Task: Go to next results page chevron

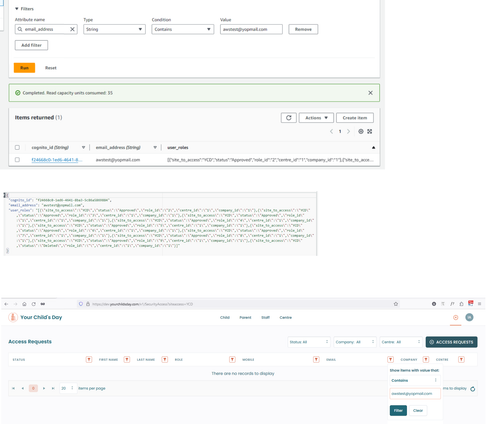Action: (349, 131)
